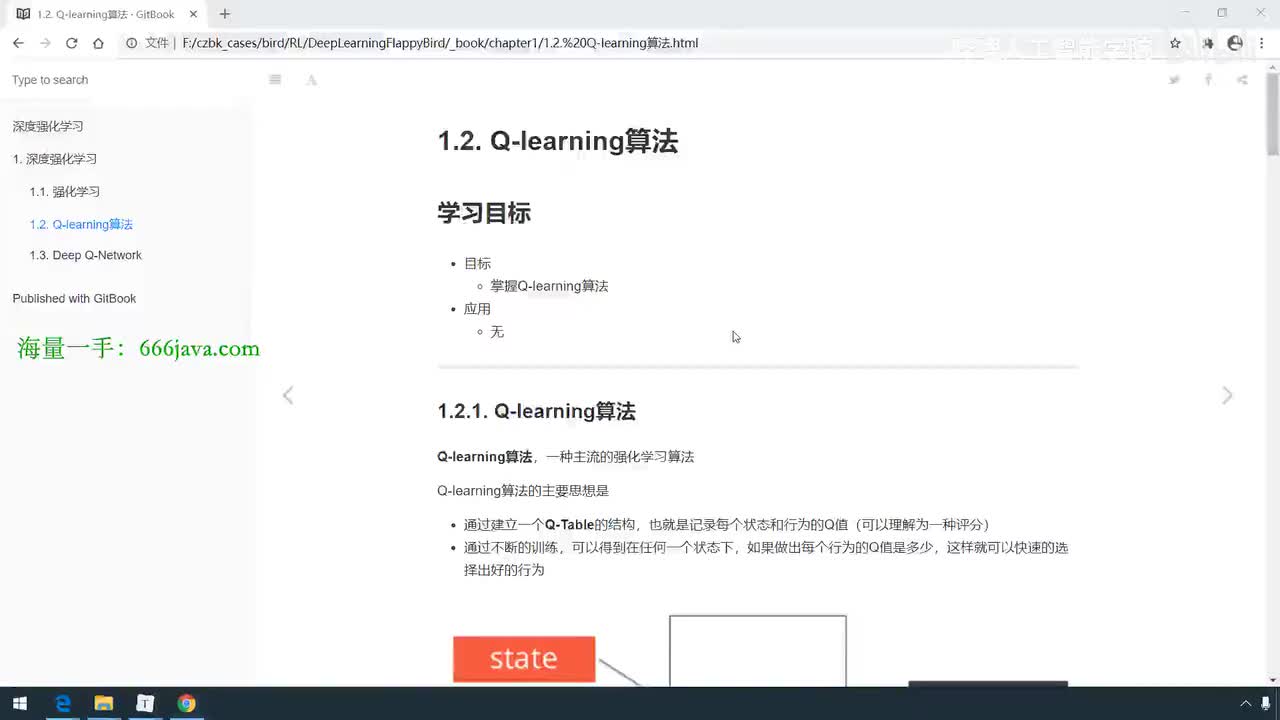Go to next chapter arrow
This screenshot has height=720, width=1280.
(1227, 396)
